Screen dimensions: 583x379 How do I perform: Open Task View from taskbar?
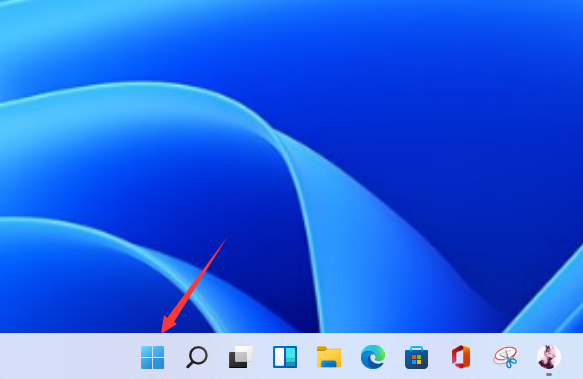[241, 357]
